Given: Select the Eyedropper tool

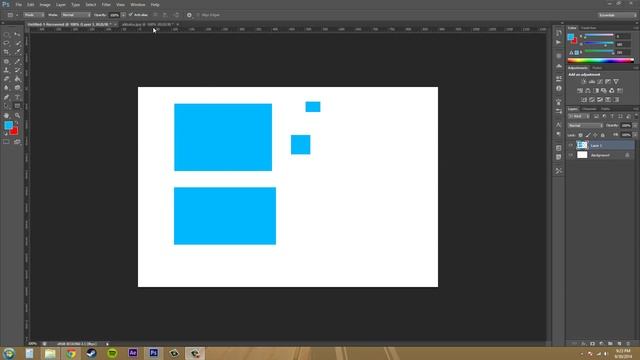Looking at the screenshot, I should [17, 52].
